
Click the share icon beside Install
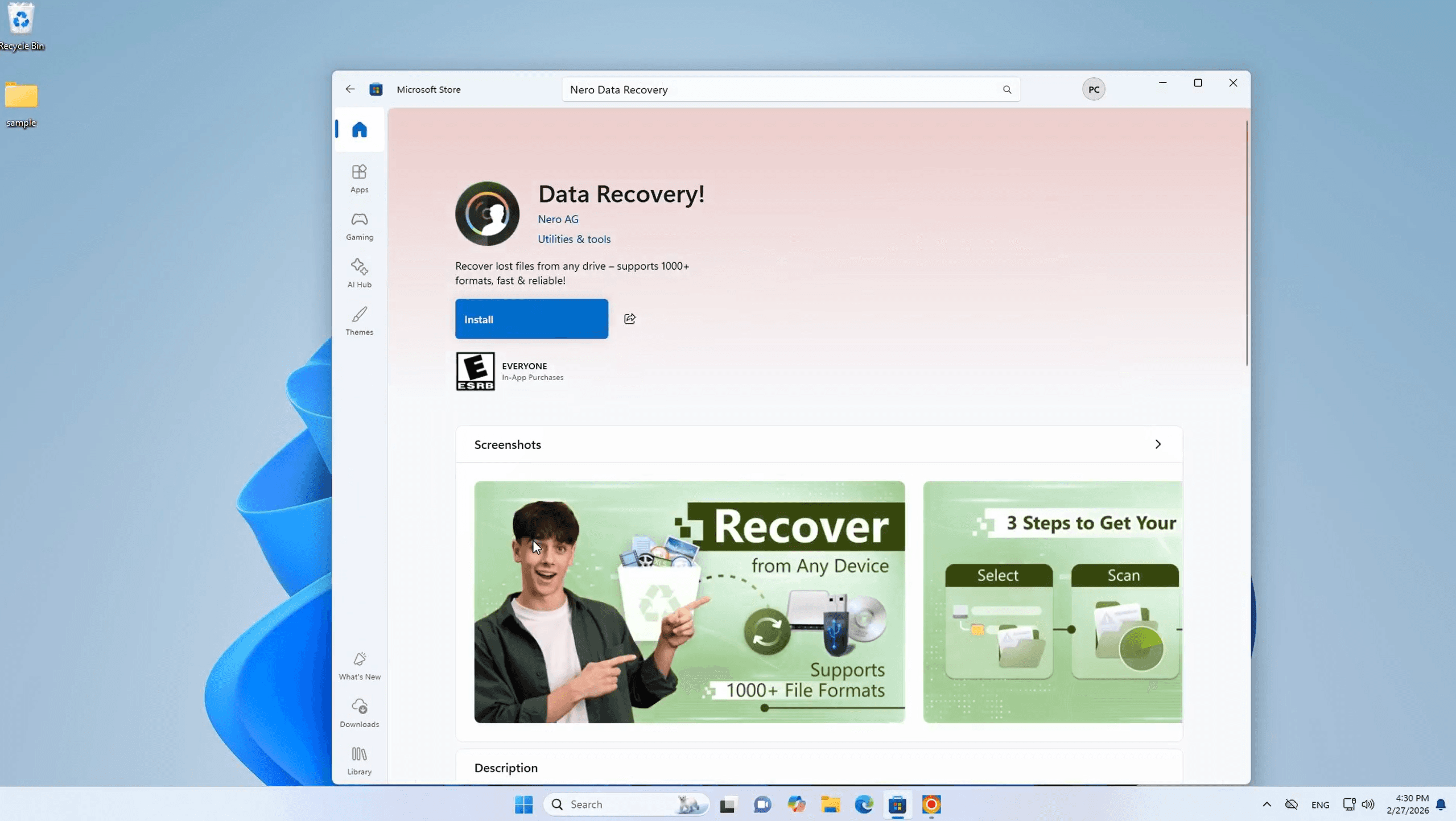coord(629,319)
